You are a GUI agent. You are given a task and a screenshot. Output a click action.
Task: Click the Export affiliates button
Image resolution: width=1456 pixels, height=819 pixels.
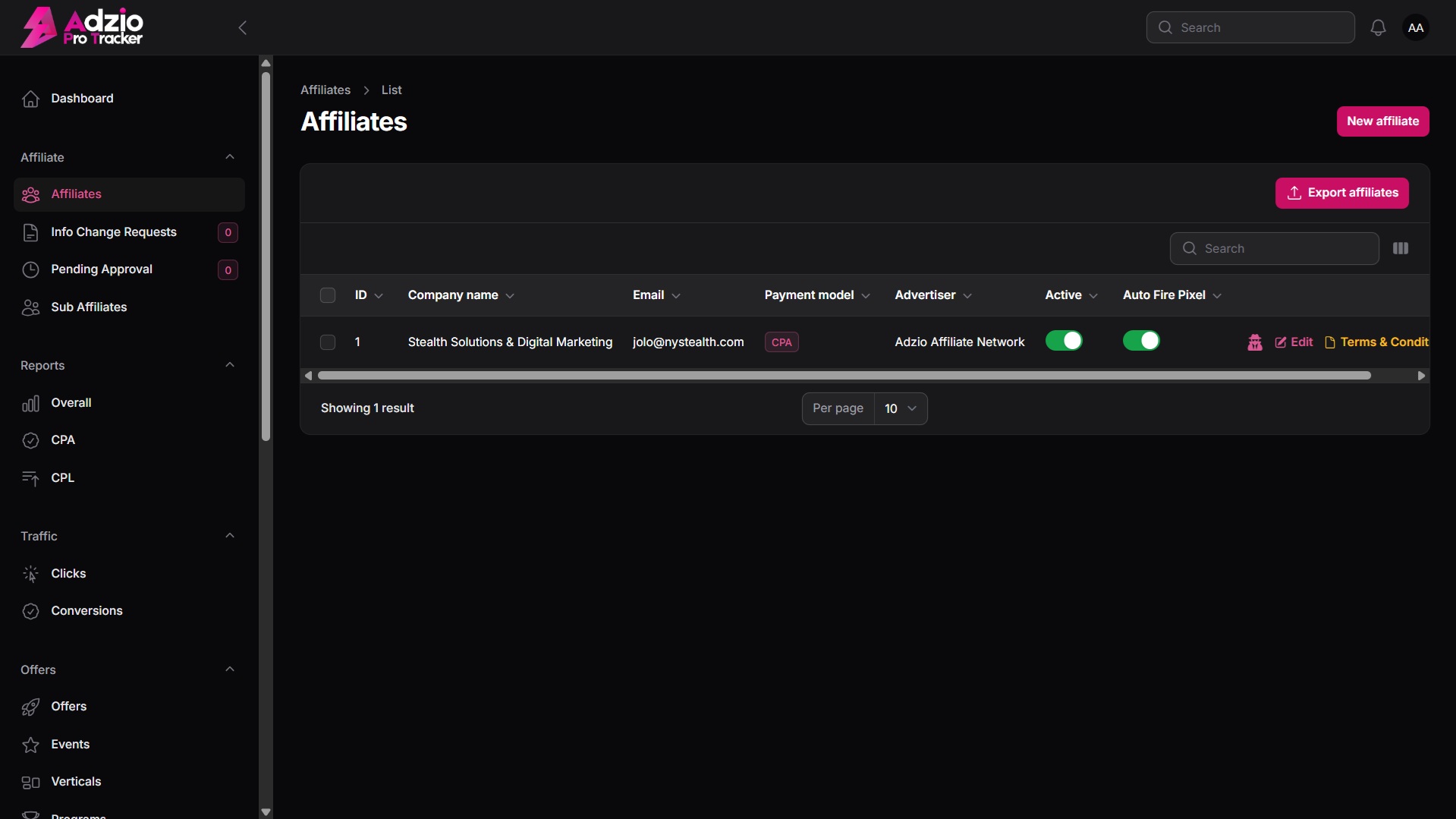(1341, 193)
